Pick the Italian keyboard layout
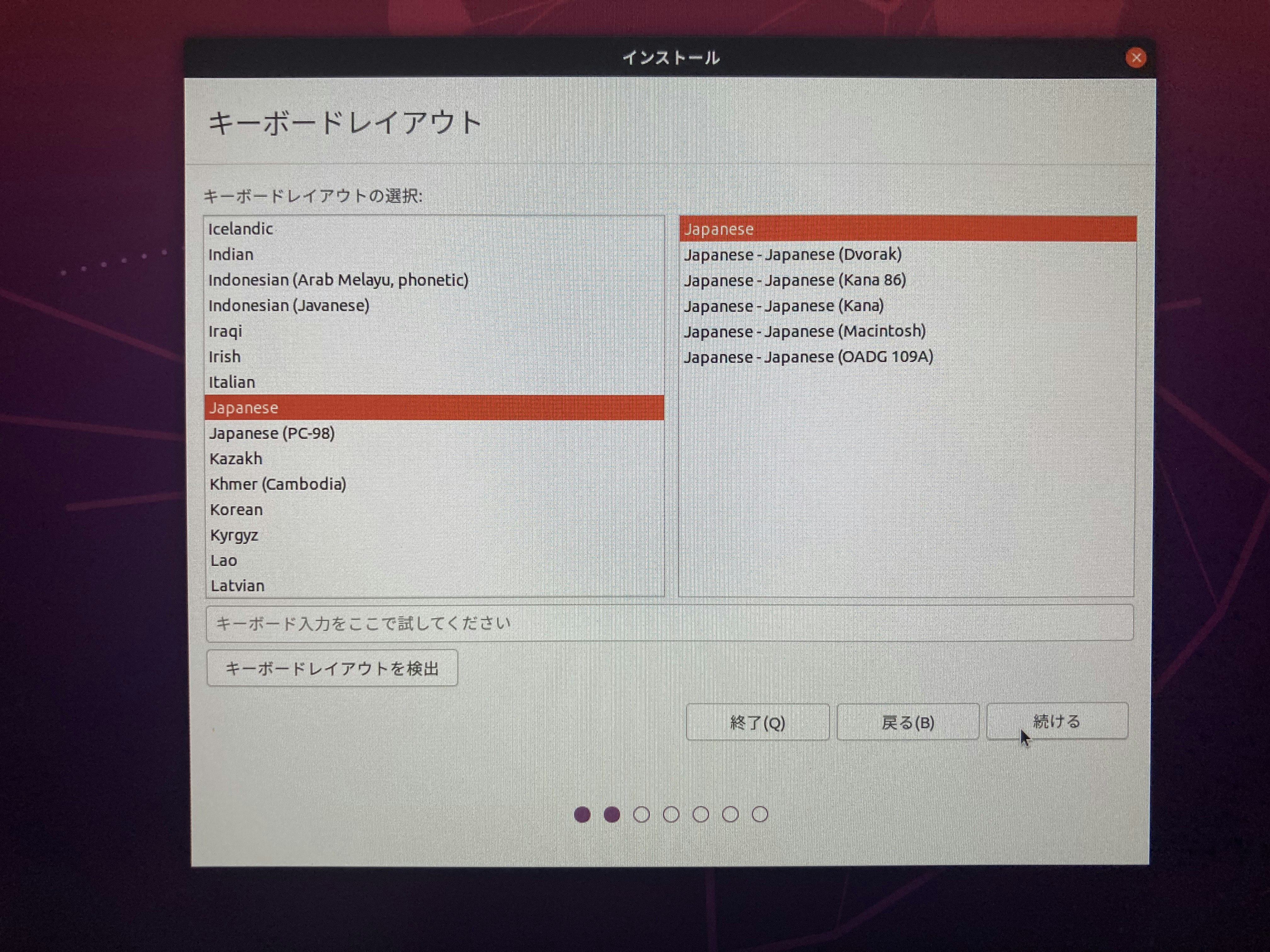 click(x=232, y=382)
